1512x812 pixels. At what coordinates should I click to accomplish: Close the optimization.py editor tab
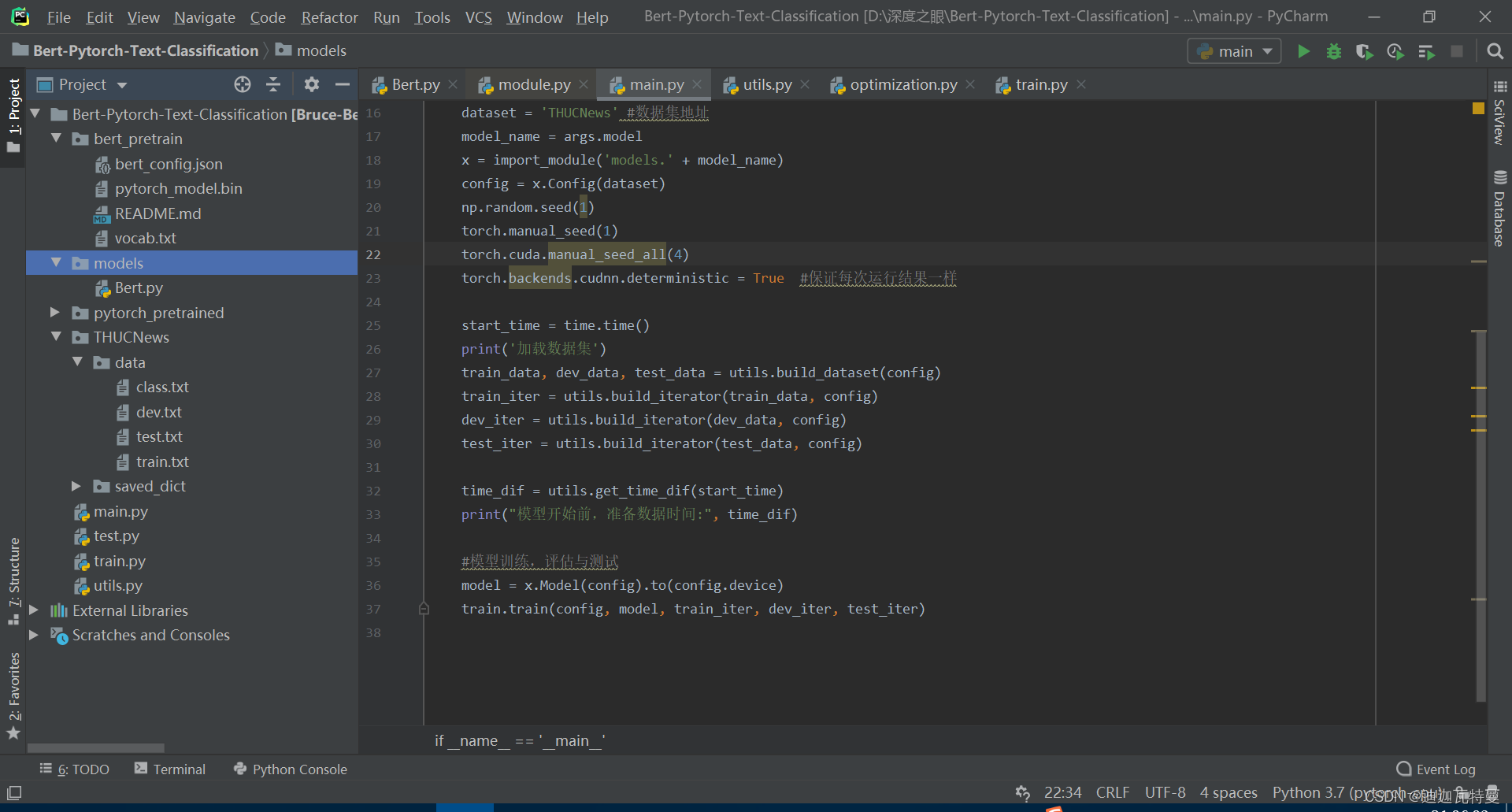(970, 84)
